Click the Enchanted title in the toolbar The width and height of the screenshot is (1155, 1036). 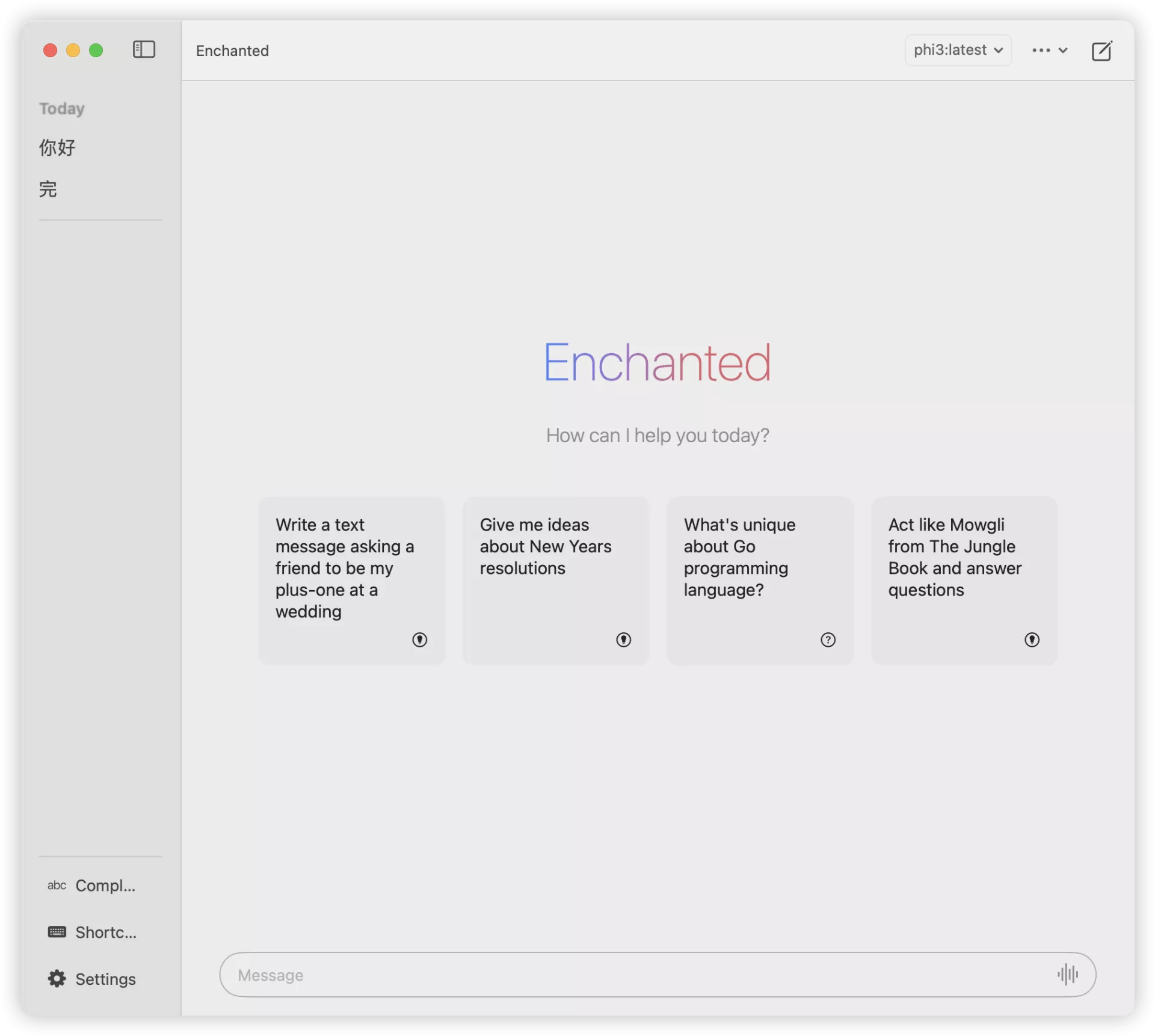[x=232, y=51]
